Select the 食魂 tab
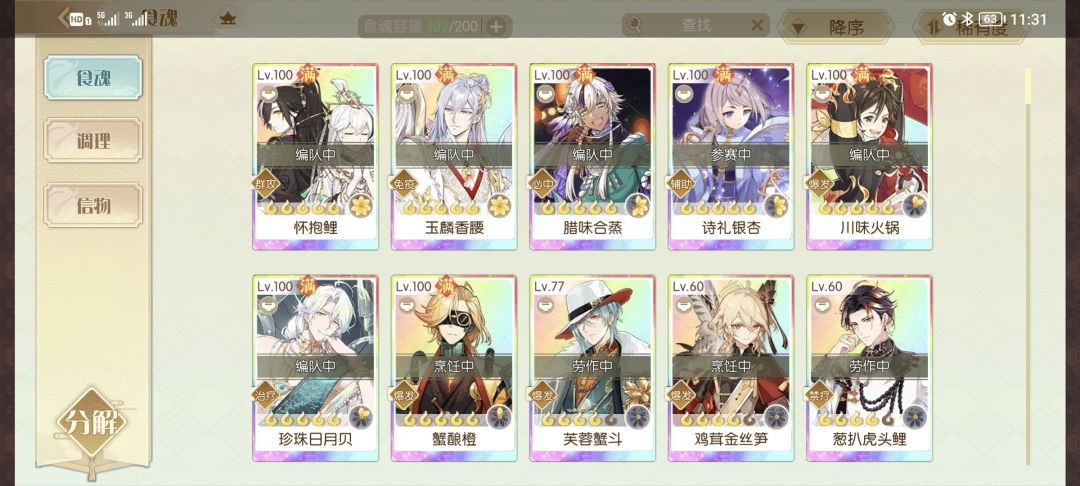This screenshot has height=486, width=1080. (93, 78)
